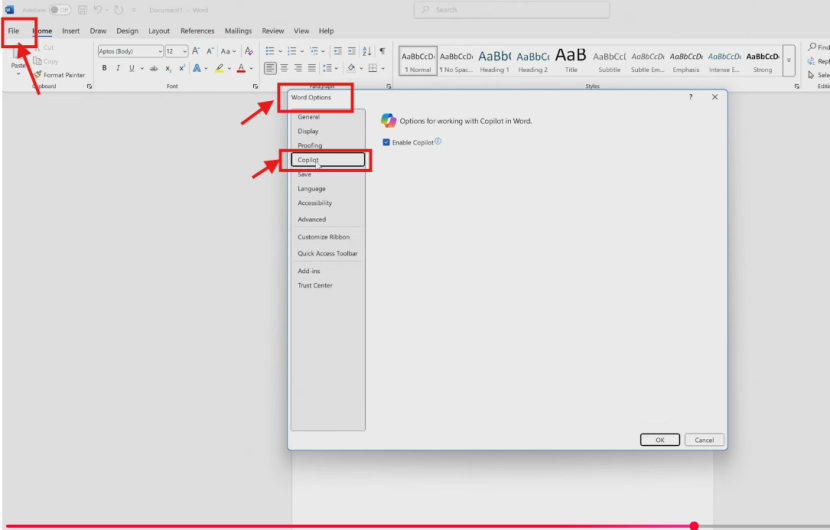Open the Review tab
Viewport: 830px width, 530px height.
[x=273, y=31]
